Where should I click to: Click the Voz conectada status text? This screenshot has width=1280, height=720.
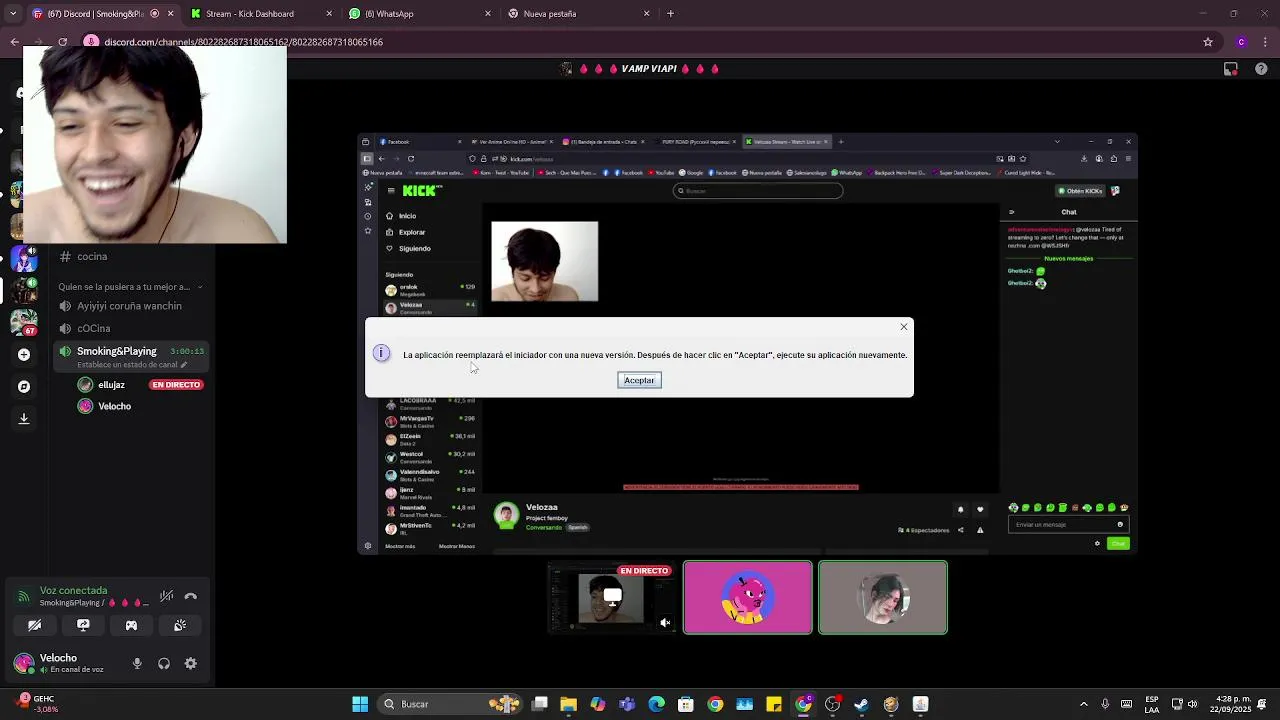[73, 591]
